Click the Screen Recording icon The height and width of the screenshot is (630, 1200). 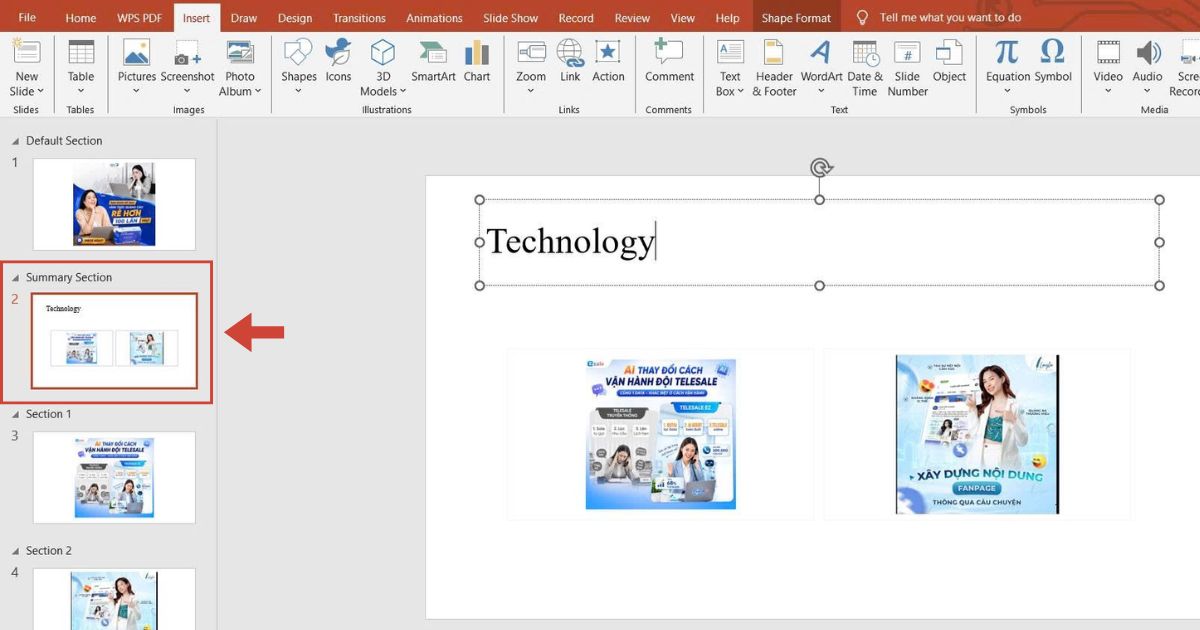[x=1188, y=53]
